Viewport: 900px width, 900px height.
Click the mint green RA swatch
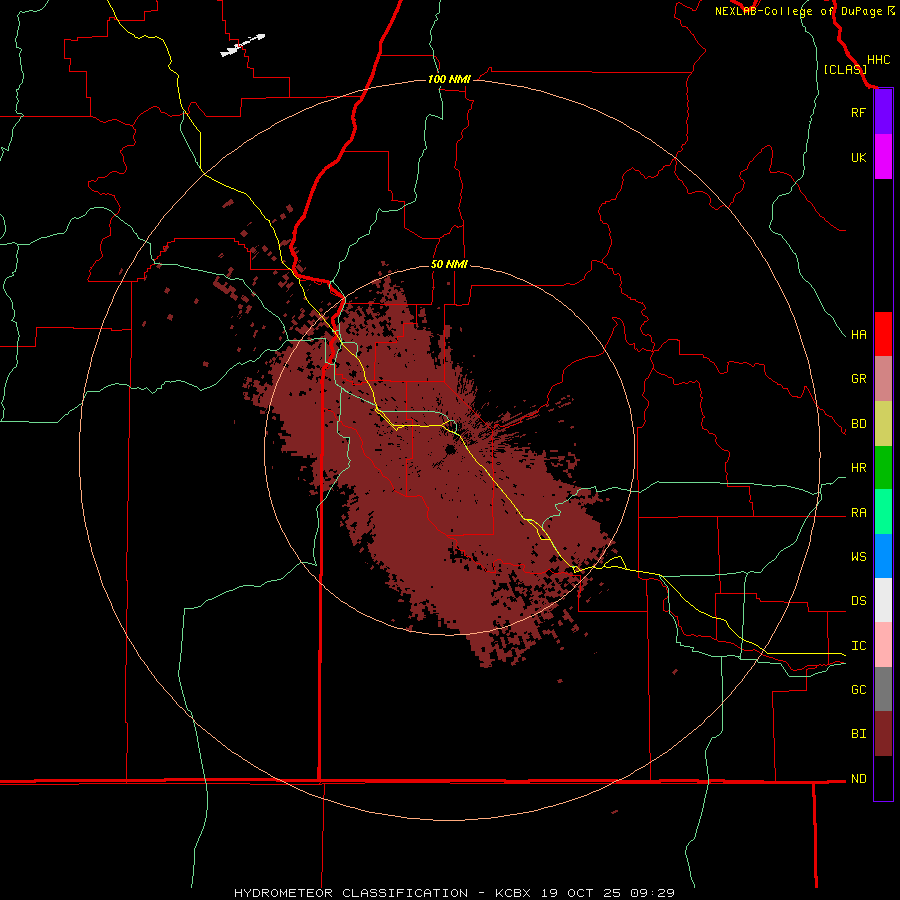tap(883, 512)
